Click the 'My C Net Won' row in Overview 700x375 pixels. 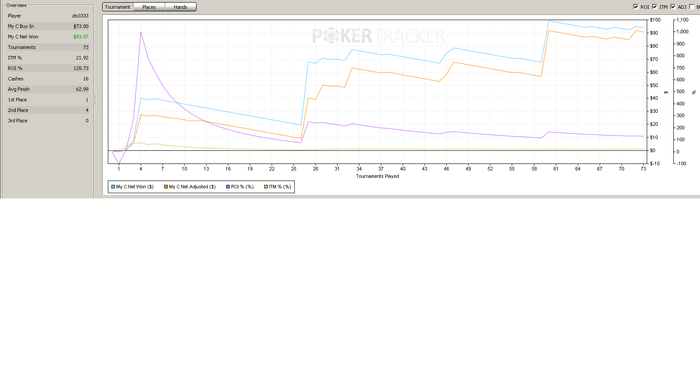click(x=48, y=37)
